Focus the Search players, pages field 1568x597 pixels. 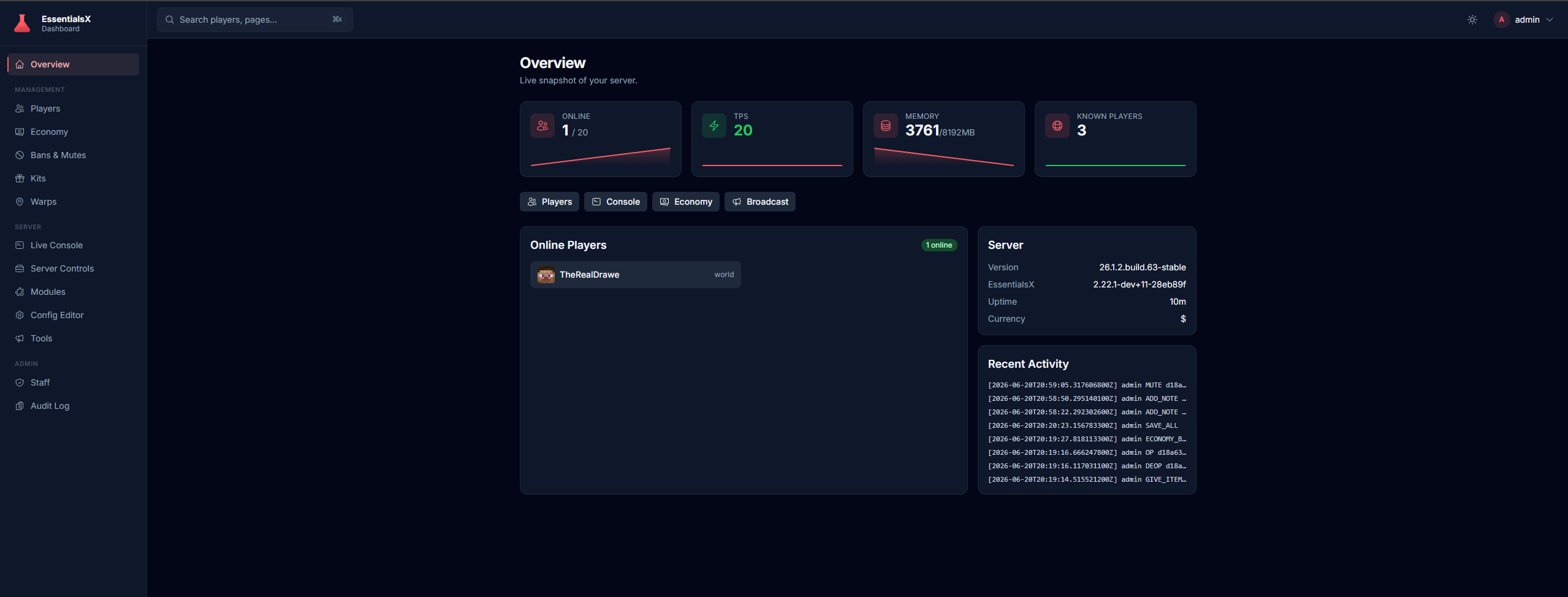[255, 20]
